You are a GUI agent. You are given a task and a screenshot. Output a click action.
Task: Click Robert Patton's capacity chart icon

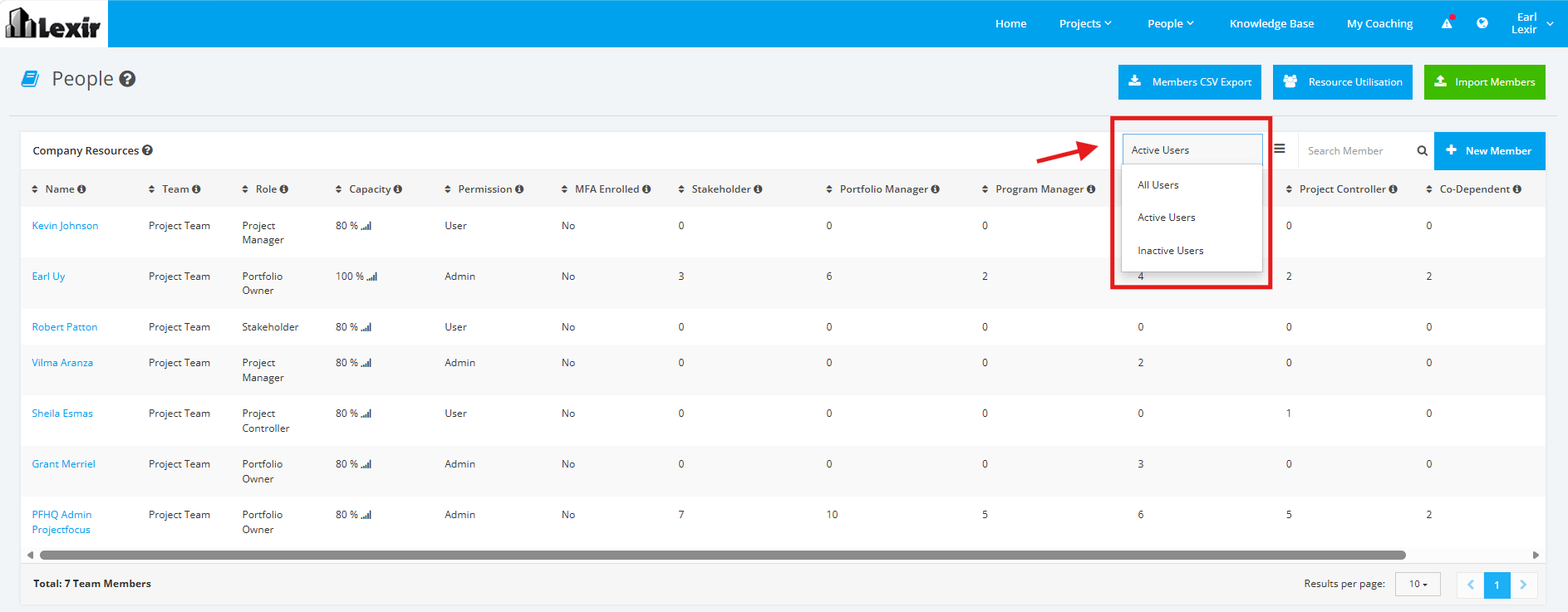366,327
